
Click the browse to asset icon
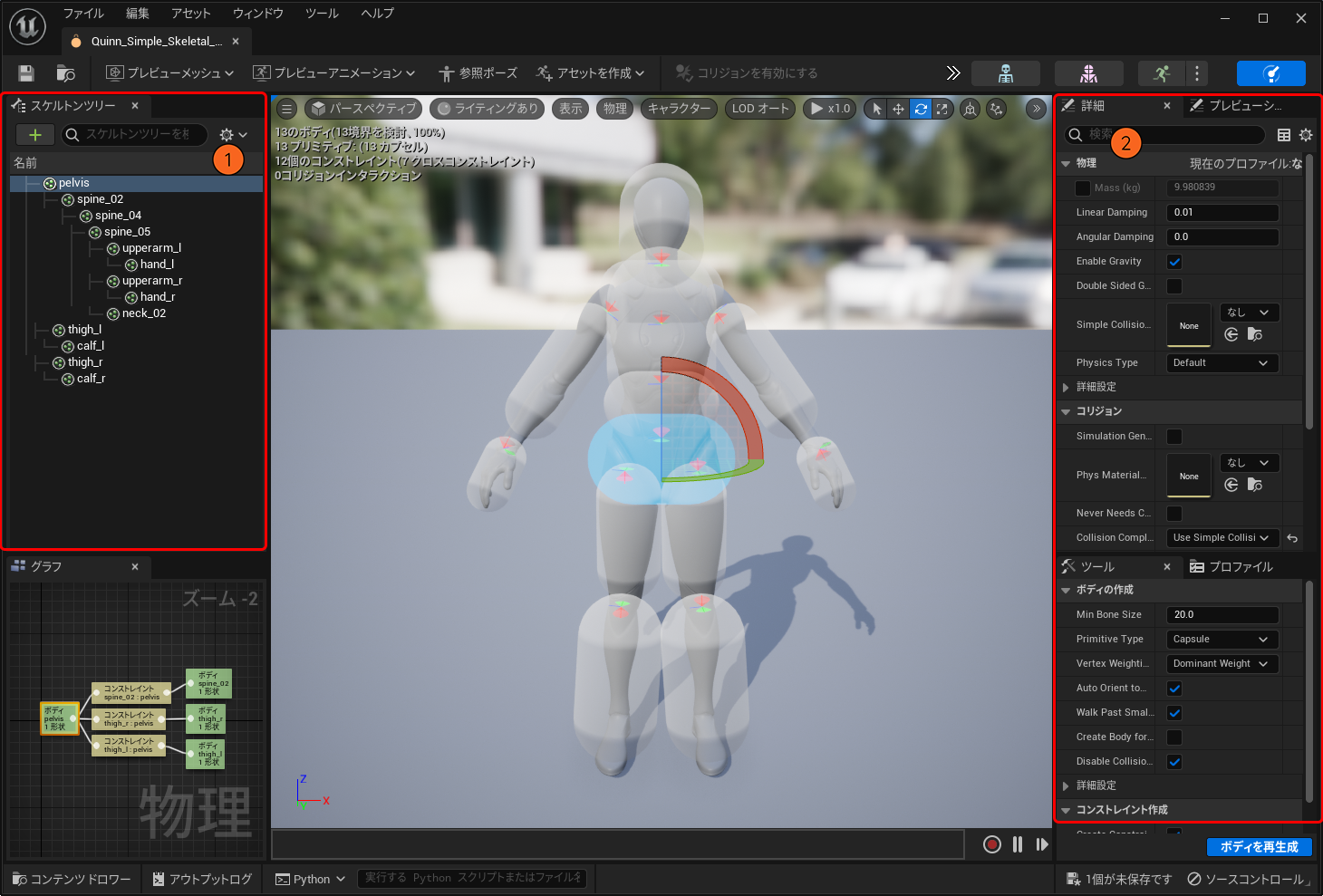coord(65,73)
